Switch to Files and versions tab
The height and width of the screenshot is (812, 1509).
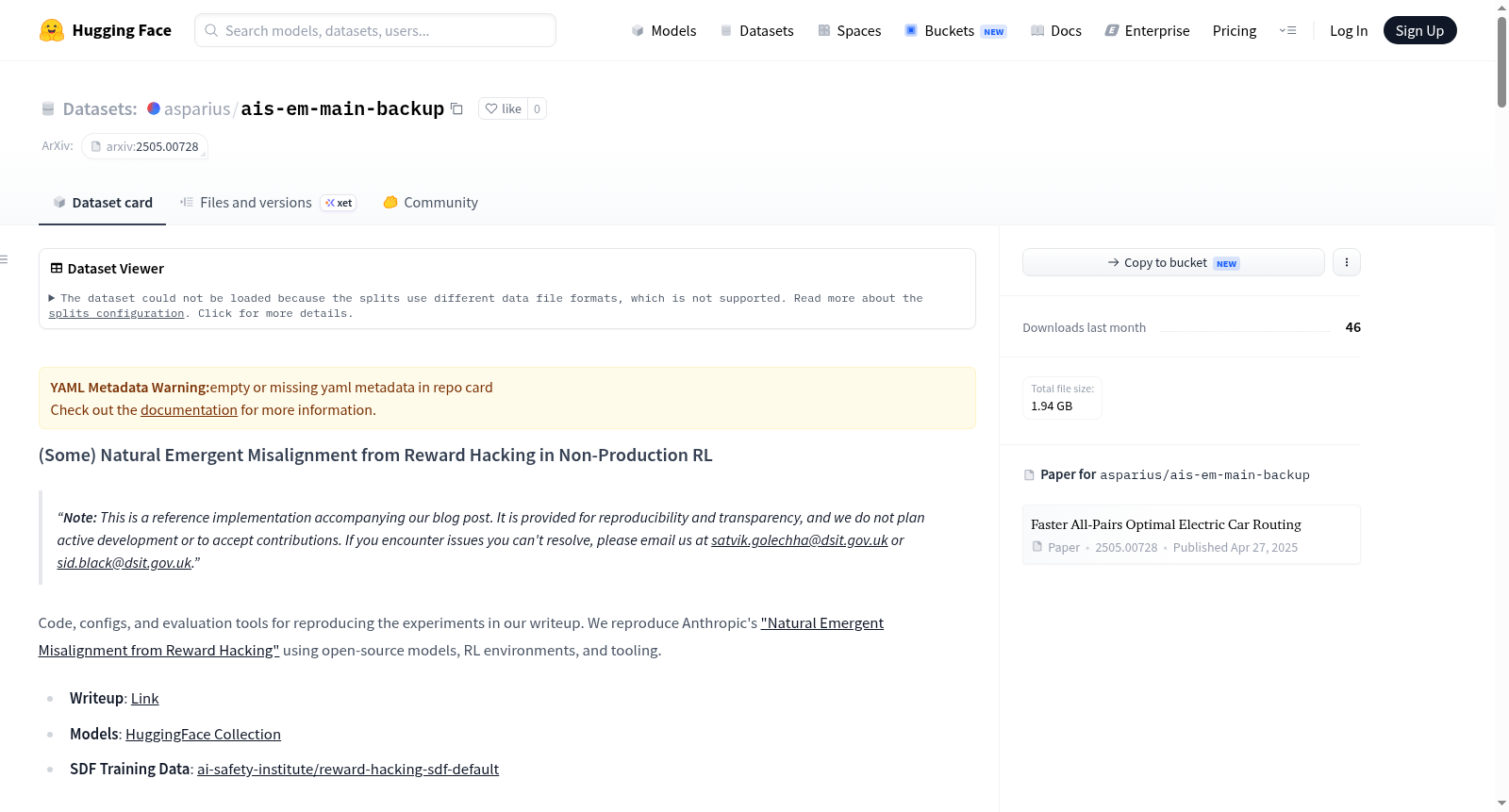pyautogui.click(x=268, y=203)
